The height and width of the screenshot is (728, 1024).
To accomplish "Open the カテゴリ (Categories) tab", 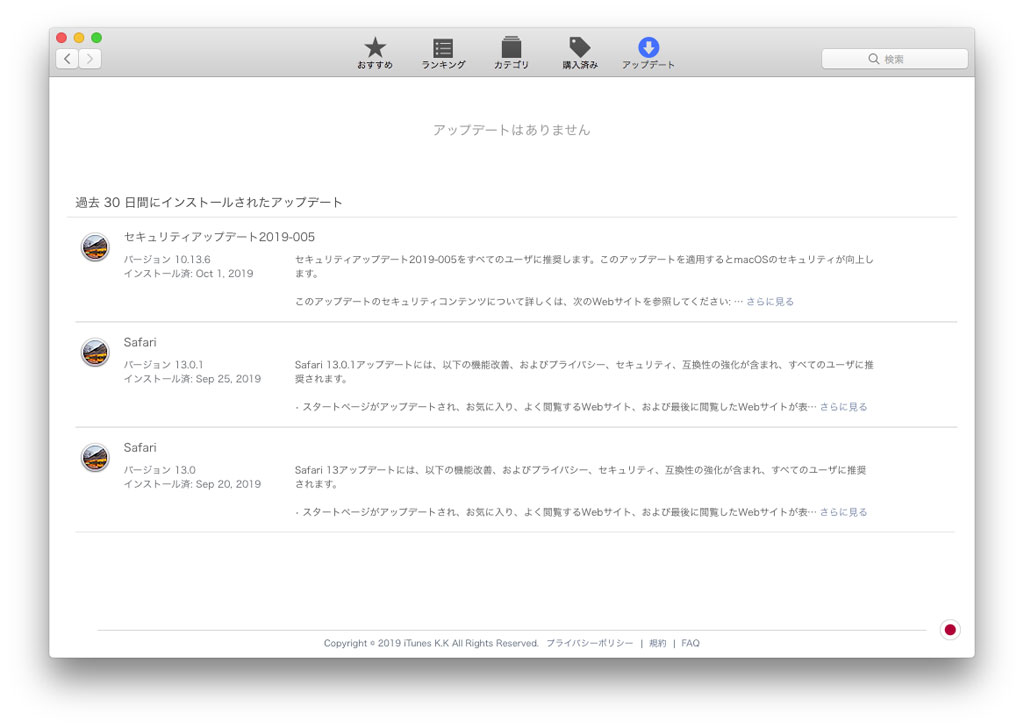I will click(511, 53).
